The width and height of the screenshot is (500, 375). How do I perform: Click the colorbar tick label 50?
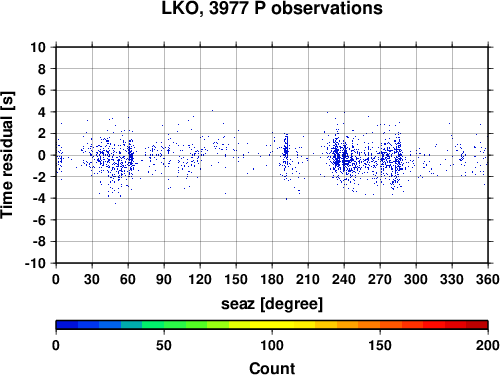164,345
